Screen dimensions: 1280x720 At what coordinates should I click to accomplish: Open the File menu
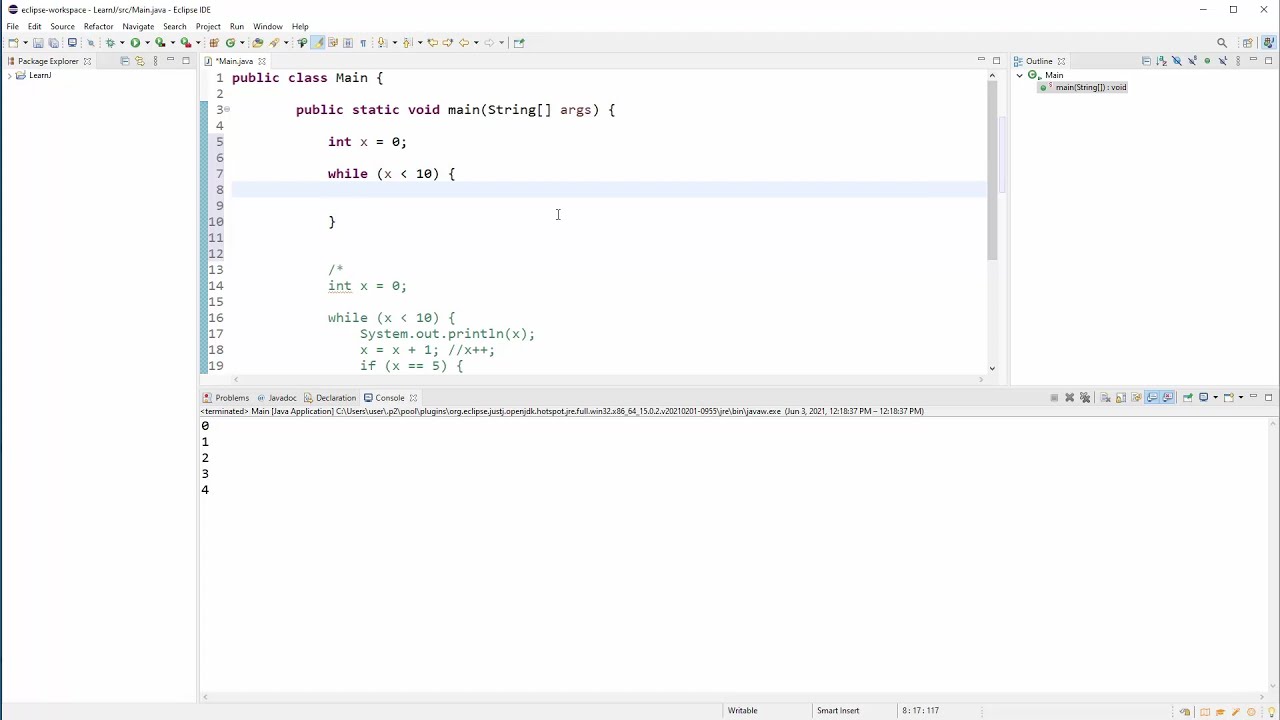[13, 26]
